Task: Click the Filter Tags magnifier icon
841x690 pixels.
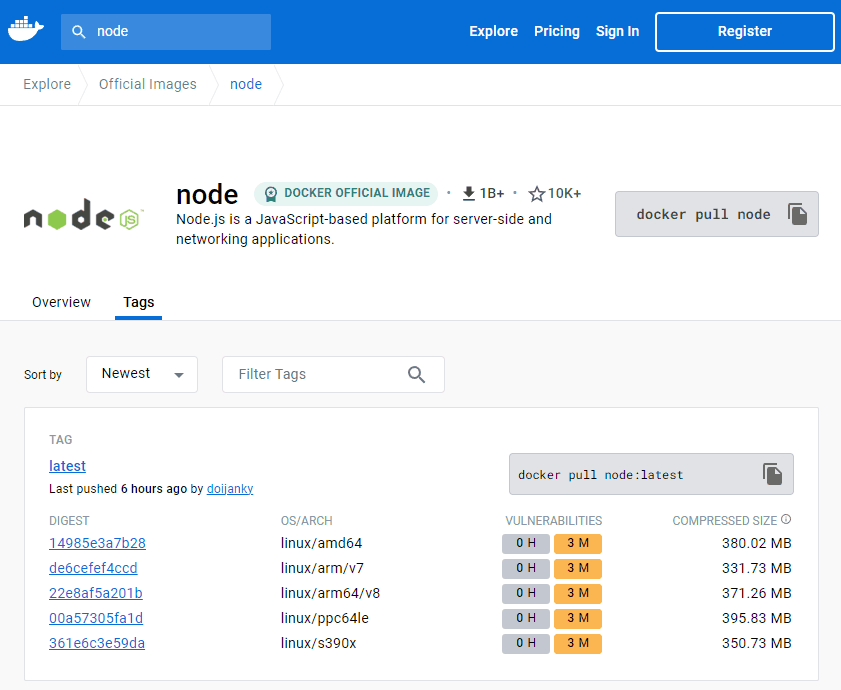Action: [417, 374]
